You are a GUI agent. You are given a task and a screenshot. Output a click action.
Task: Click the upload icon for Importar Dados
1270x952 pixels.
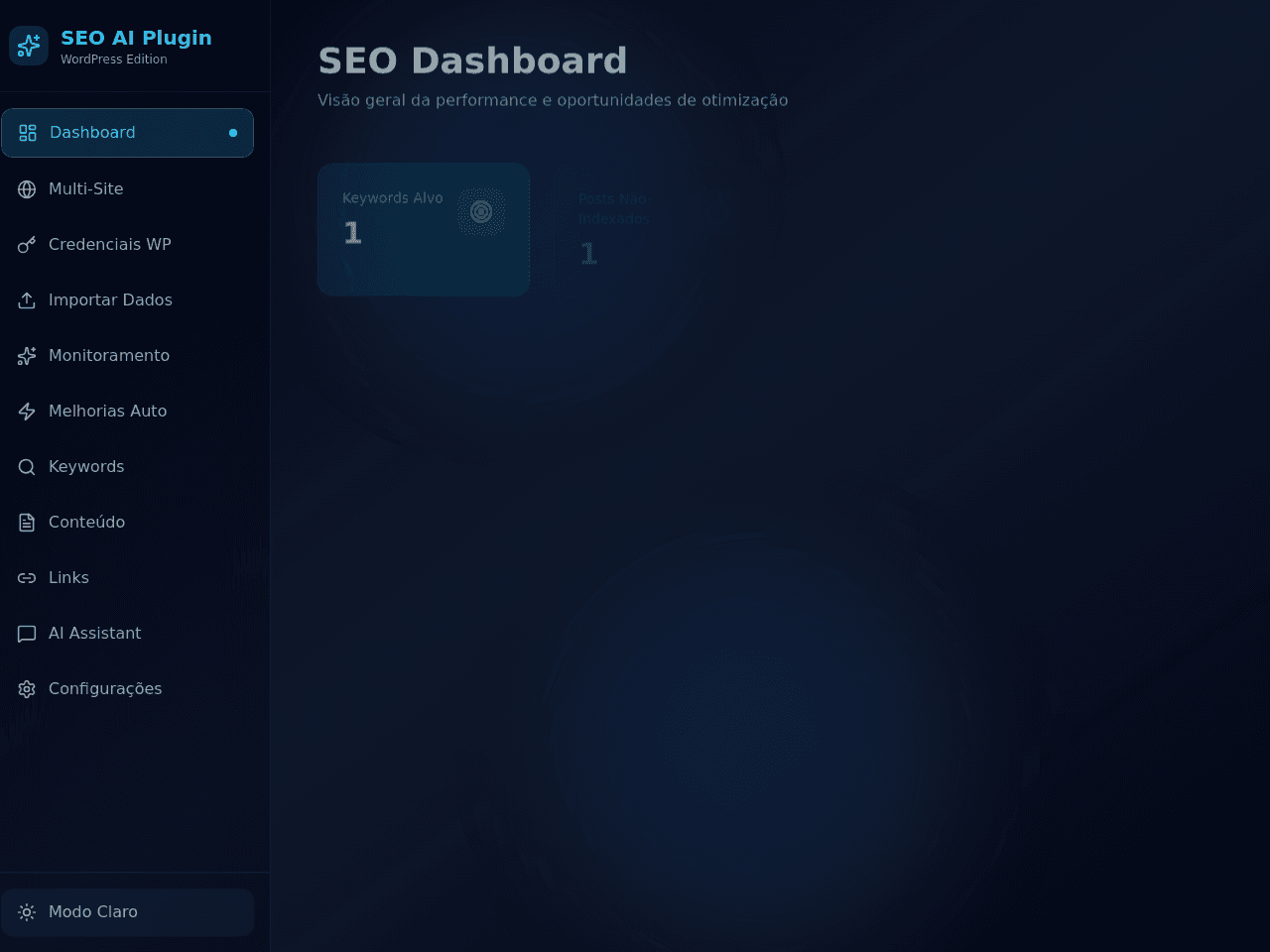(27, 300)
